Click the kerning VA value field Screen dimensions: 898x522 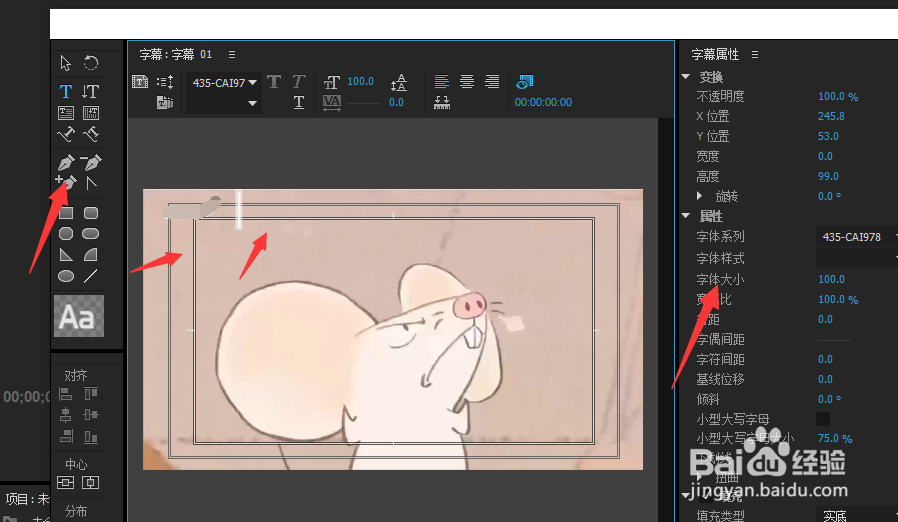coord(363,103)
